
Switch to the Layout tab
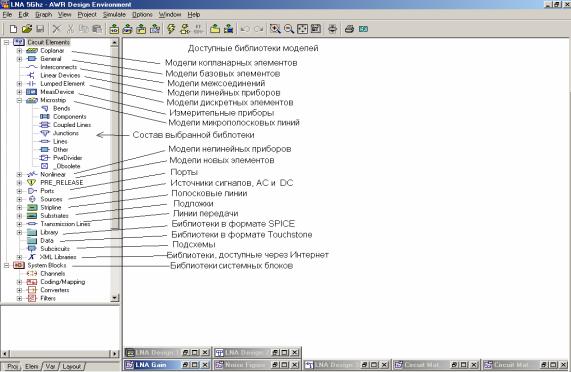(x=71, y=366)
